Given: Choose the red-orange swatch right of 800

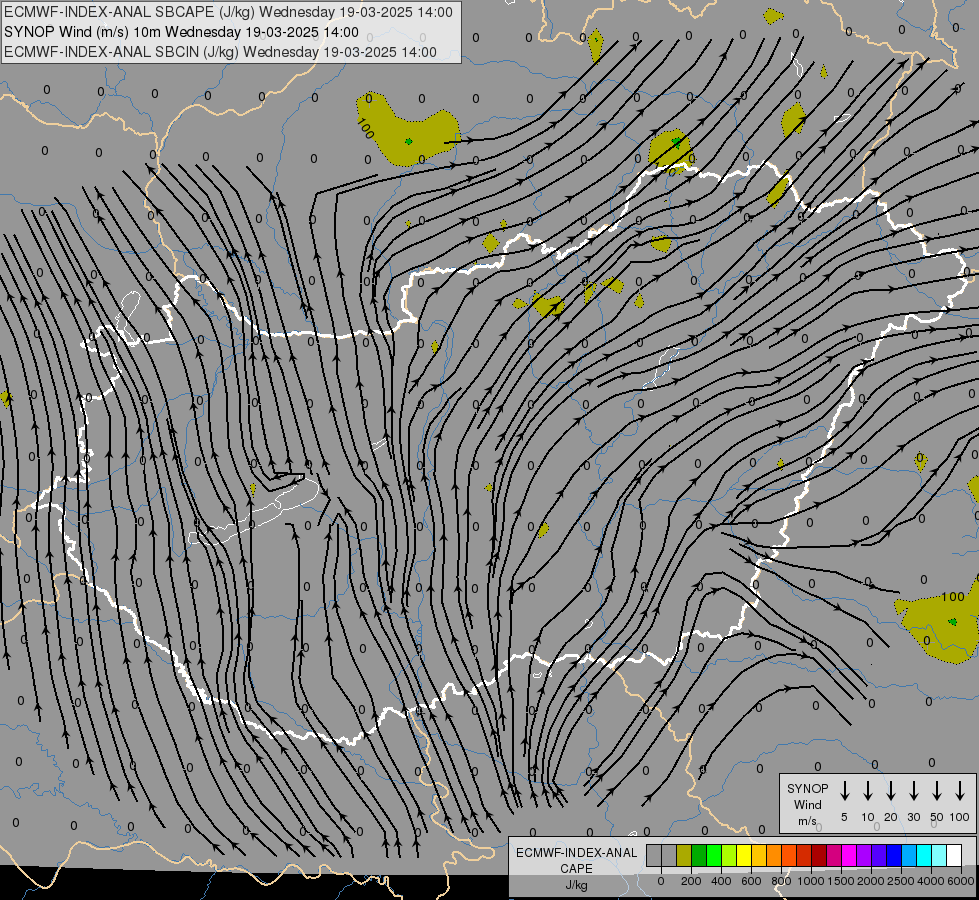Looking at the screenshot, I should (789, 856).
